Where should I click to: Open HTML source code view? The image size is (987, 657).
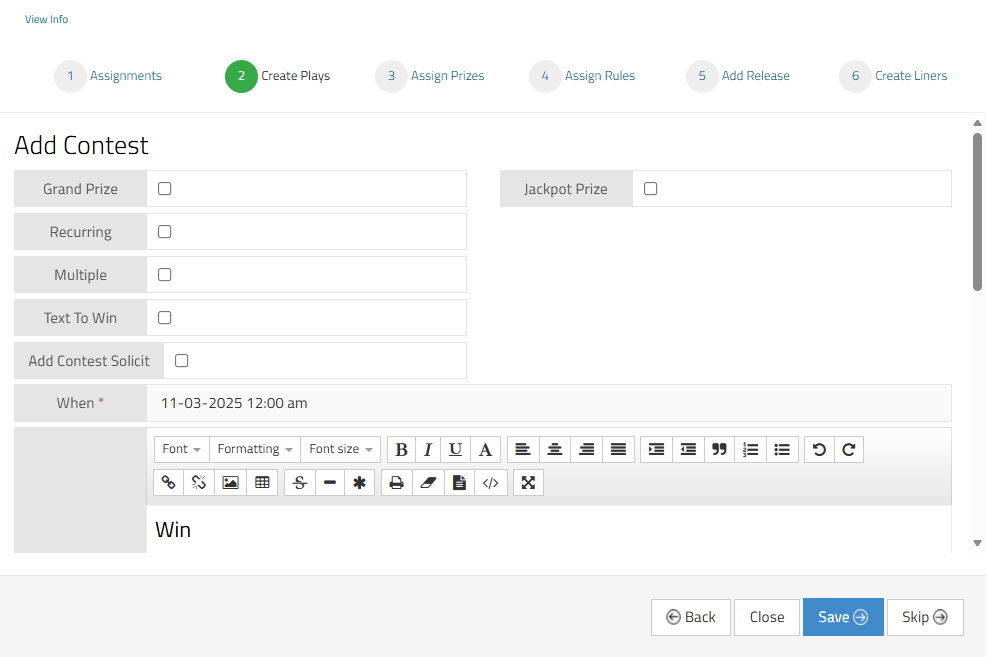[x=489, y=483]
